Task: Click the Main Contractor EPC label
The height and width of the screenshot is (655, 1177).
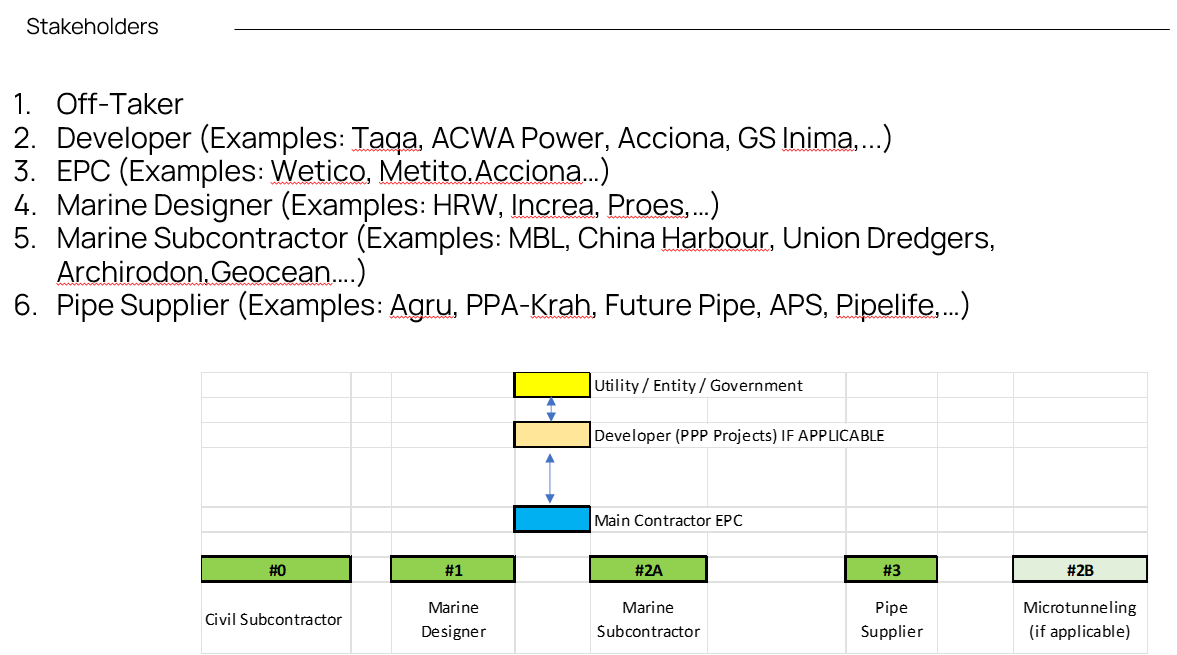Action: pyautogui.click(x=668, y=521)
